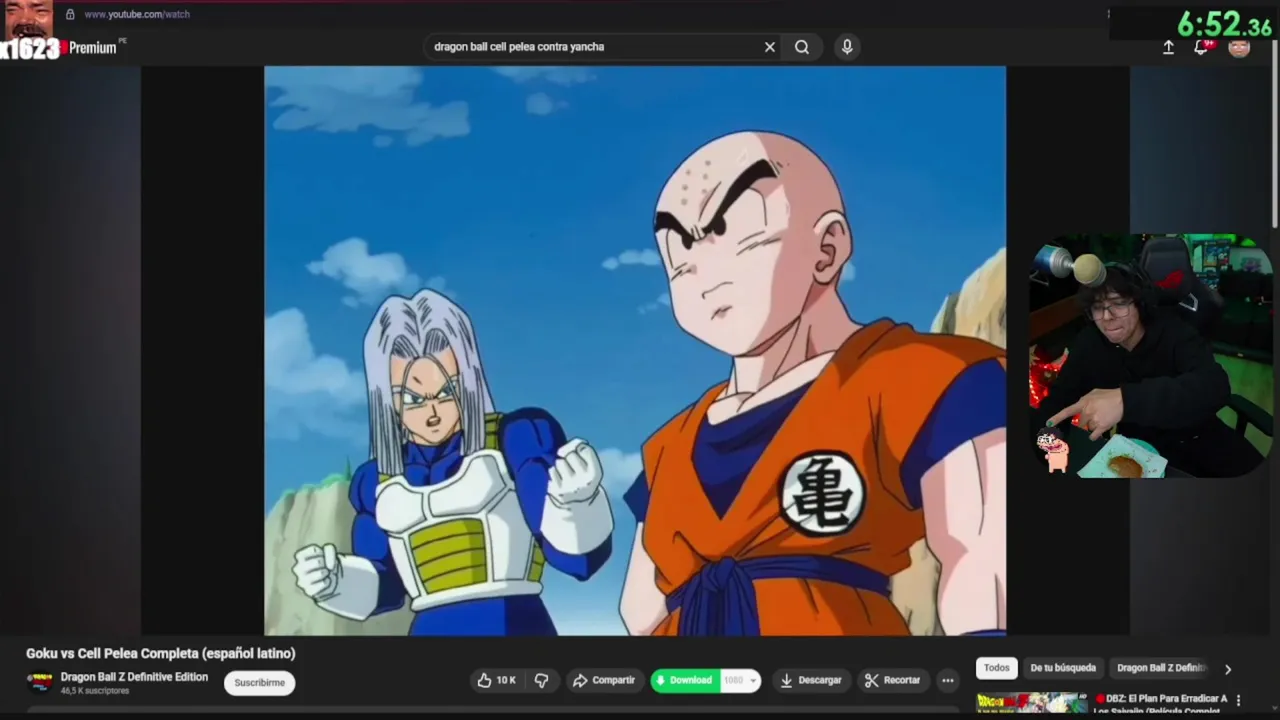The width and height of the screenshot is (1280, 720).
Task: Click the YouTube Premium logo
Action: tap(88, 47)
